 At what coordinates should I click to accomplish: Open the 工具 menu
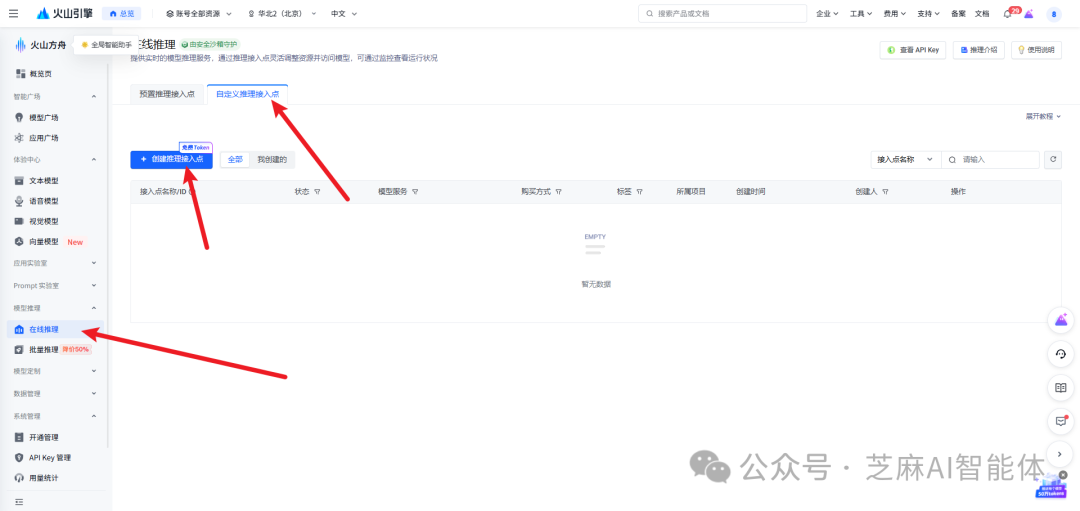(x=861, y=13)
